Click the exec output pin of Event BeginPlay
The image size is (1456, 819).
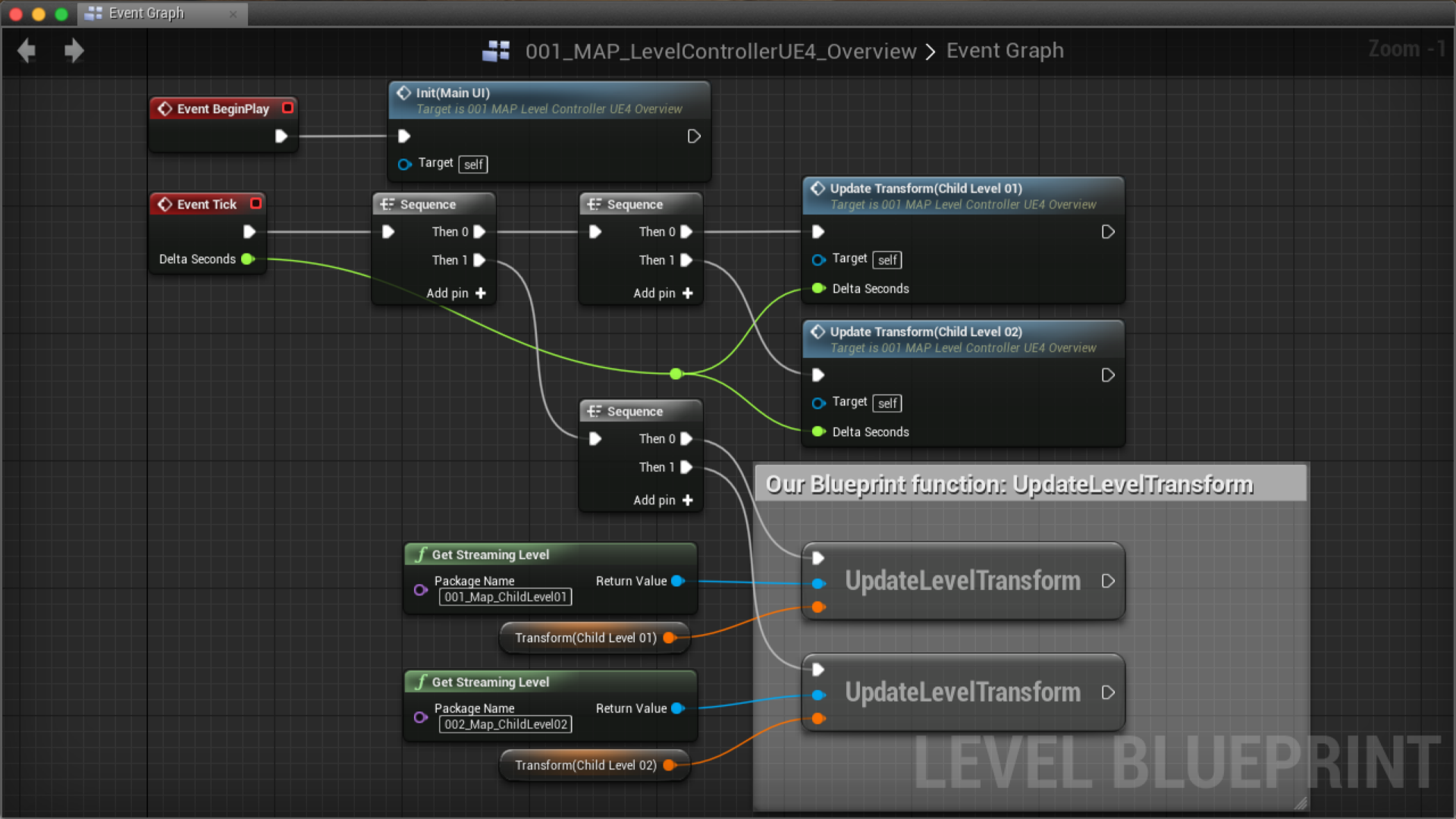281,136
